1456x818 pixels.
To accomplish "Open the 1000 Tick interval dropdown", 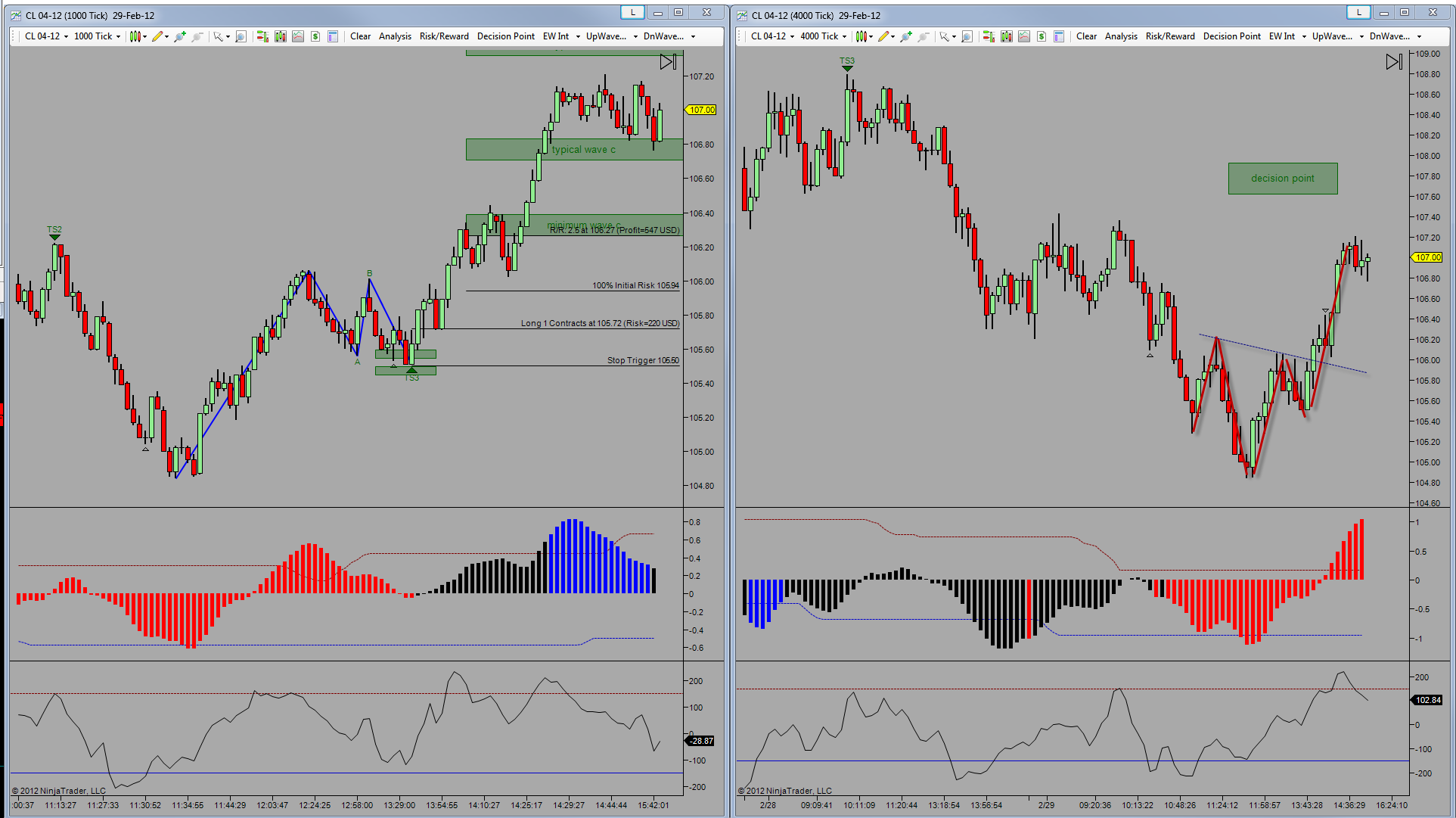I will coord(97,36).
